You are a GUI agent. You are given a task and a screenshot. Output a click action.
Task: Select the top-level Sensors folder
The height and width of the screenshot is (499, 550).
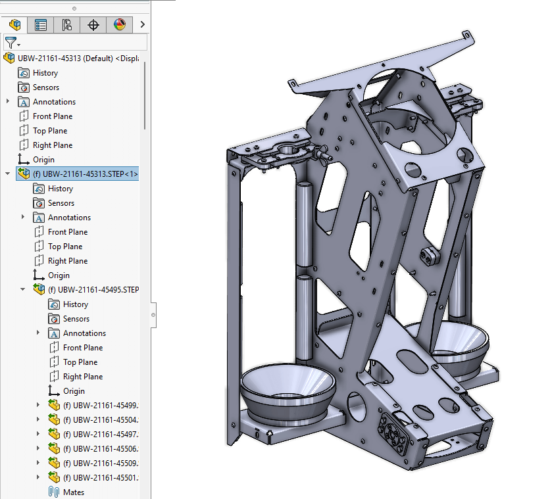tap(39, 87)
